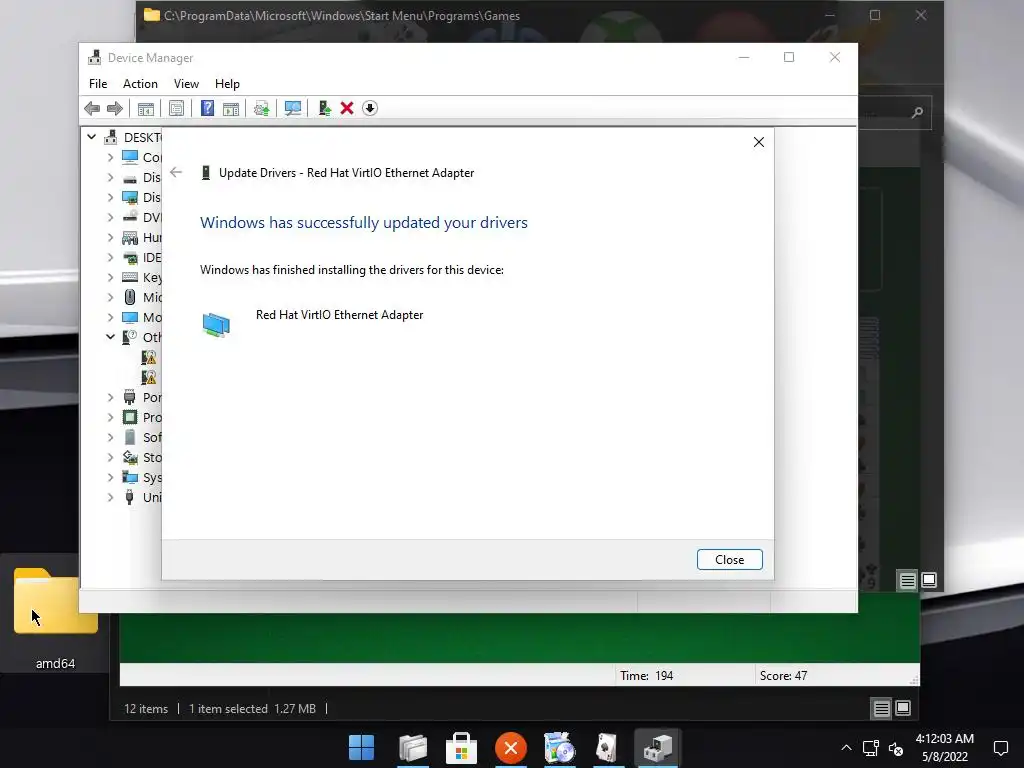Viewport: 1024px width, 768px height.
Task: Click the Forward arrow in Device Manager toolbar
Action: [114, 108]
